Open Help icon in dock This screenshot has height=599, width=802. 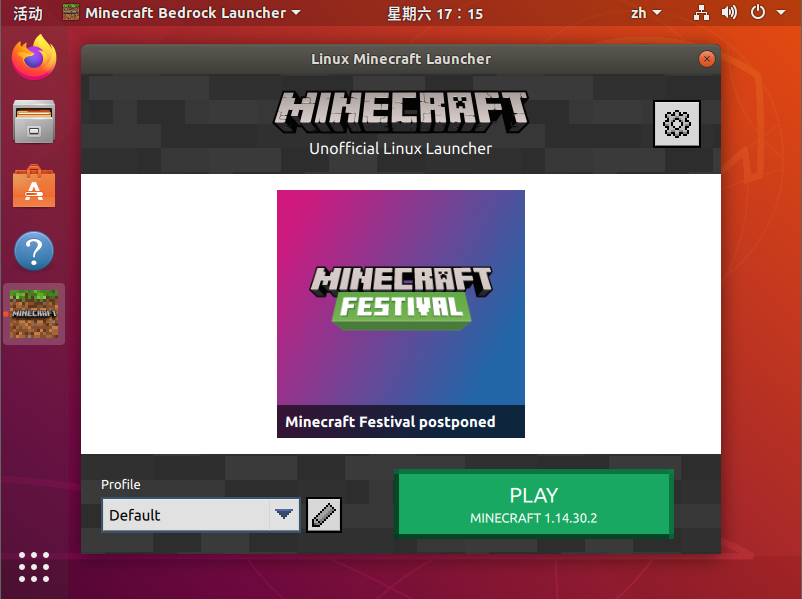point(34,251)
